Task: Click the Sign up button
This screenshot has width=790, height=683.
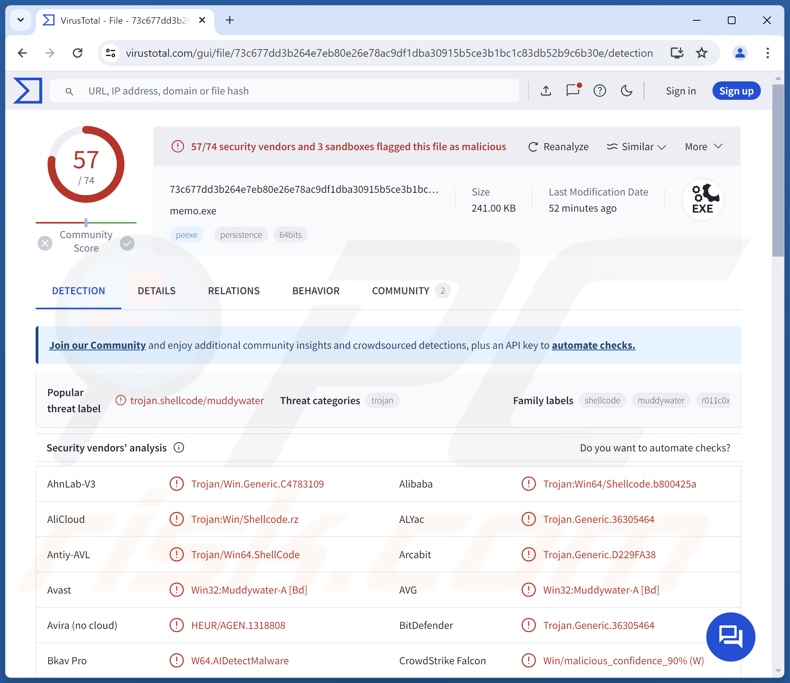Action: pyautogui.click(x=736, y=91)
